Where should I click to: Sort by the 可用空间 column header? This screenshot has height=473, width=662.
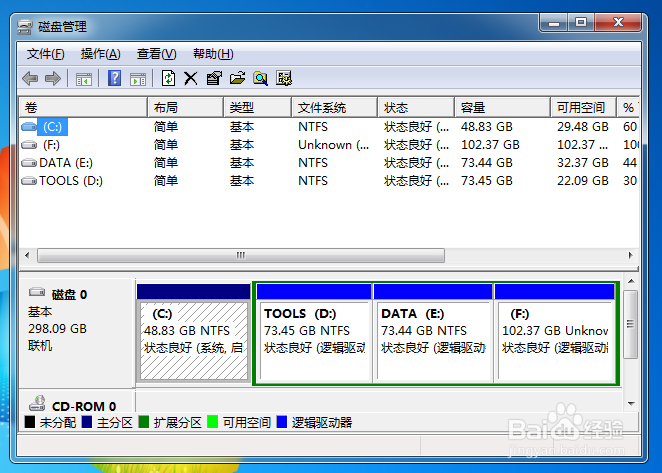[584, 108]
